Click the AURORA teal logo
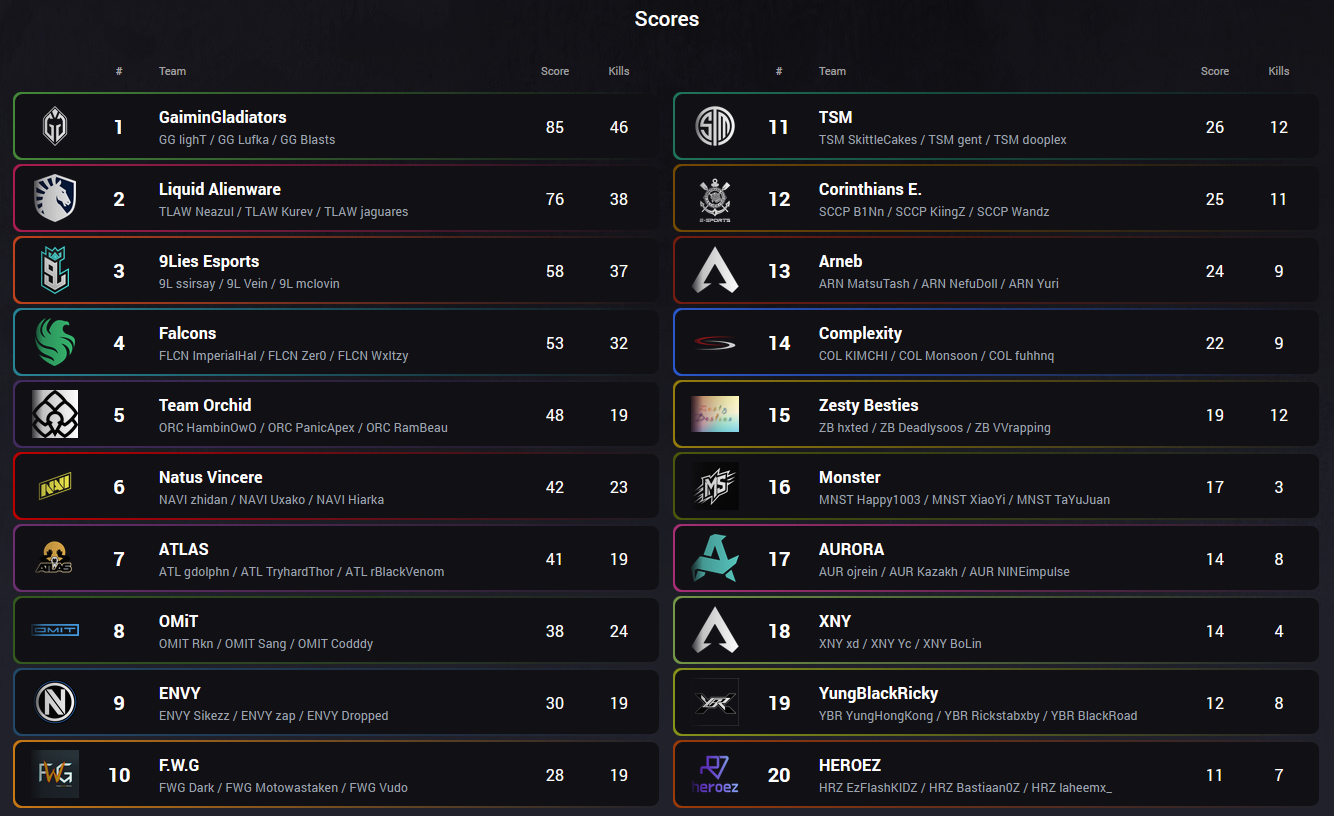1334x816 pixels. pos(715,559)
